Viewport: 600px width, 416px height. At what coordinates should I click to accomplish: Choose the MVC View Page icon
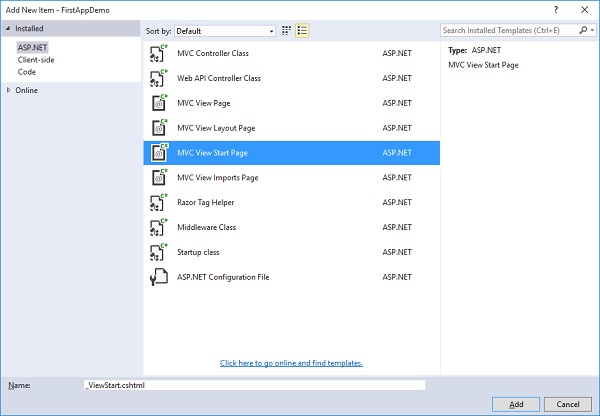coord(157,103)
